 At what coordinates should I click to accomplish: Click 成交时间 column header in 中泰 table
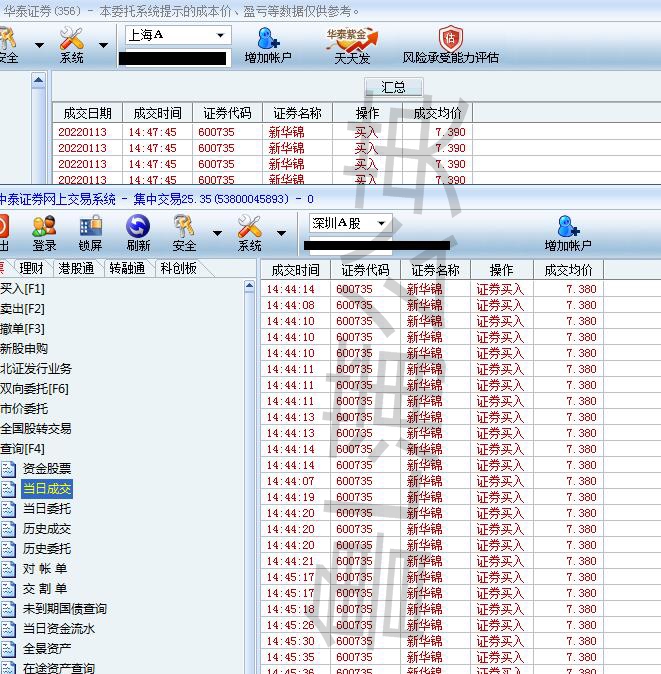tap(295, 270)
